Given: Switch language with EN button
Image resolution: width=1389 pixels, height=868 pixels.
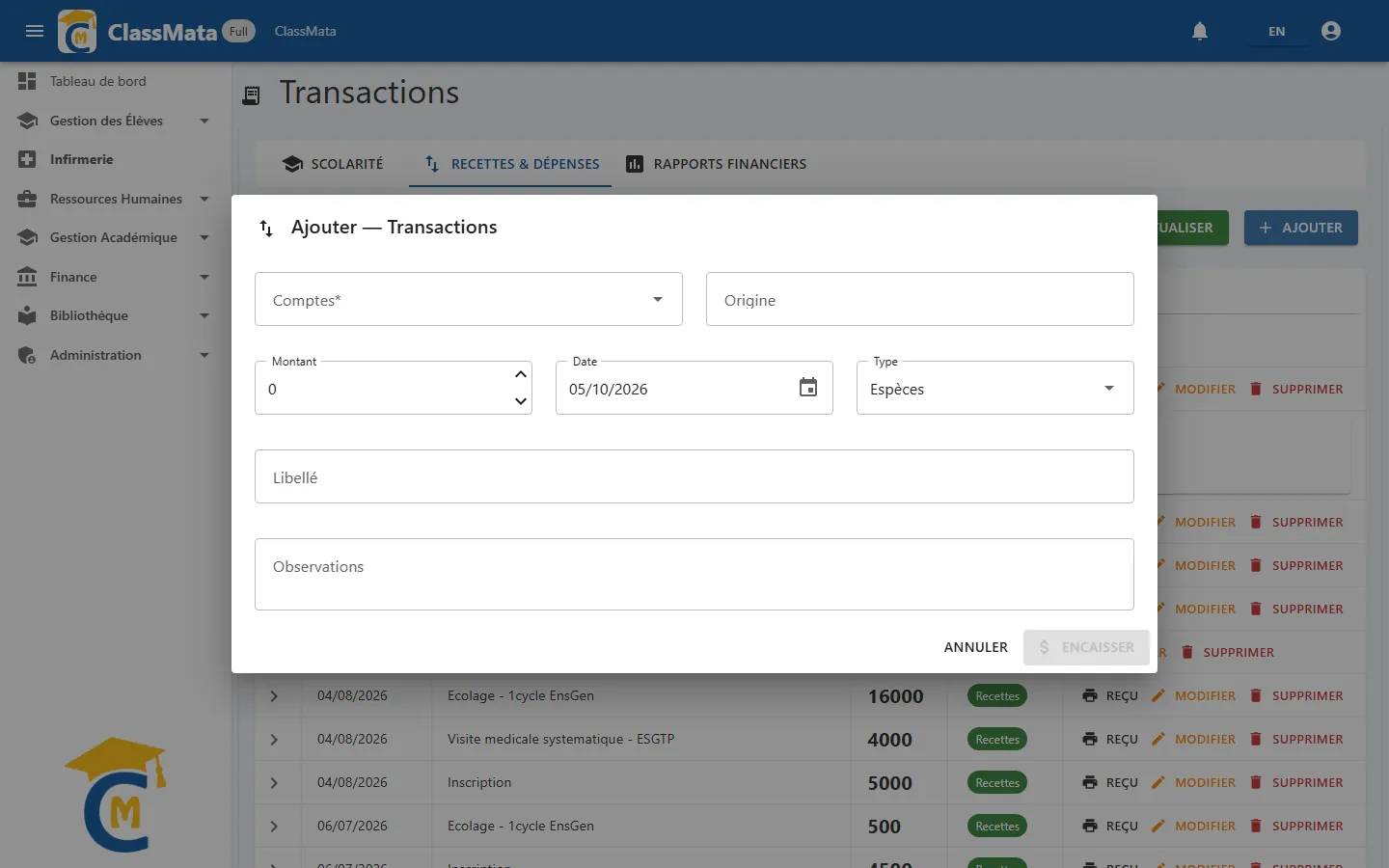Looking at the screenshot, I should point(1276,31).
